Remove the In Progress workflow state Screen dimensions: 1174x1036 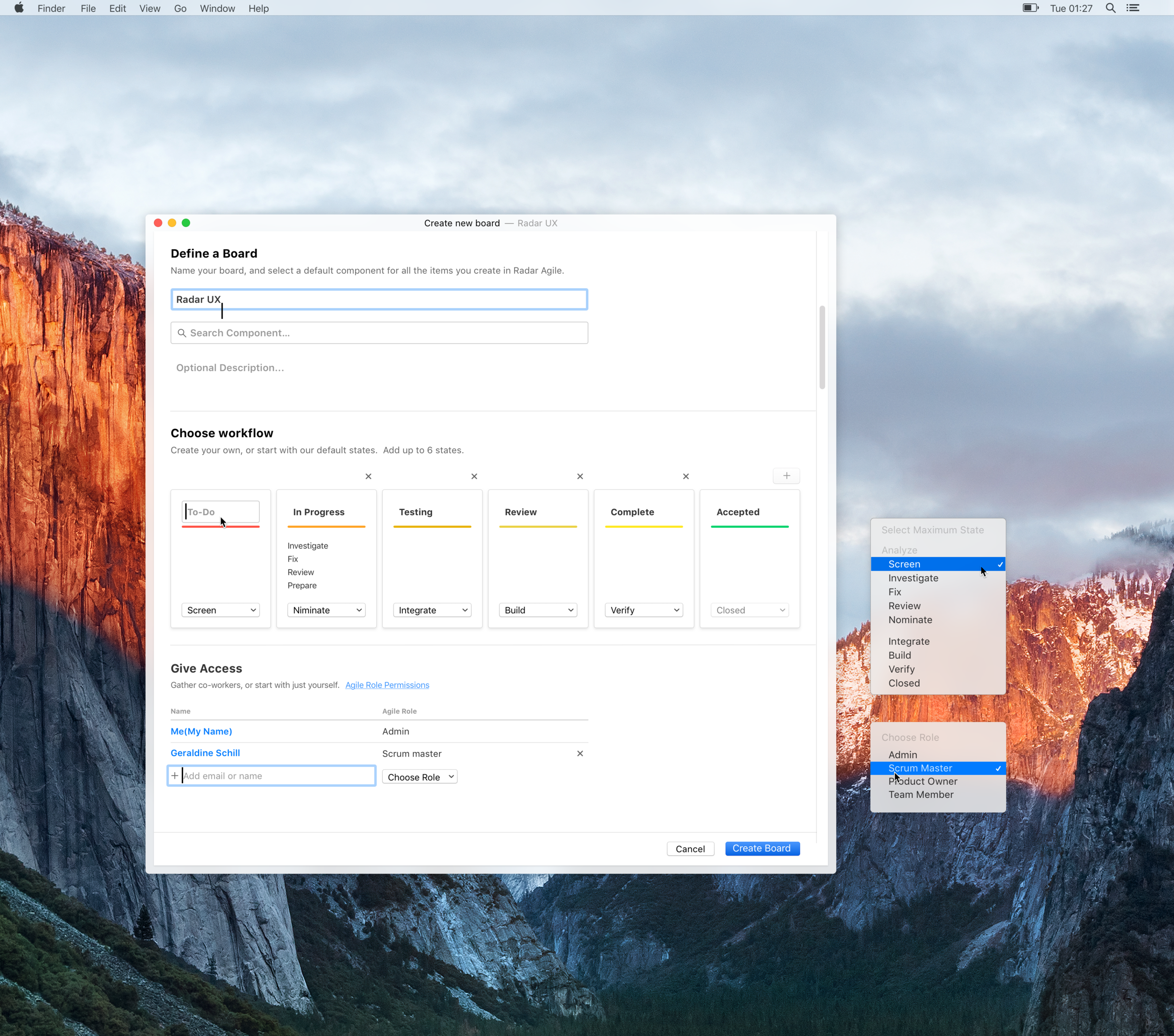point(368,476)
